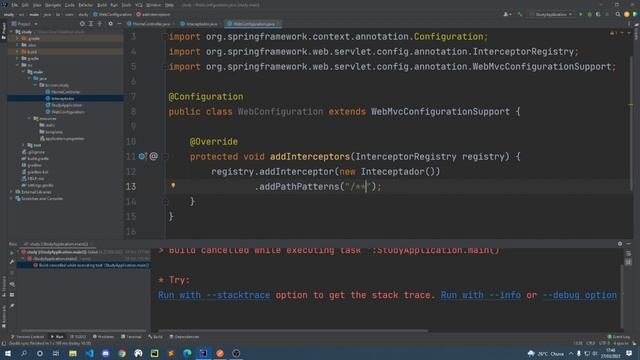Viewport: 640px width, 360px height.
Task: Open the Build tool window tab
Action: pyautogui.click(x=156, y=337)
